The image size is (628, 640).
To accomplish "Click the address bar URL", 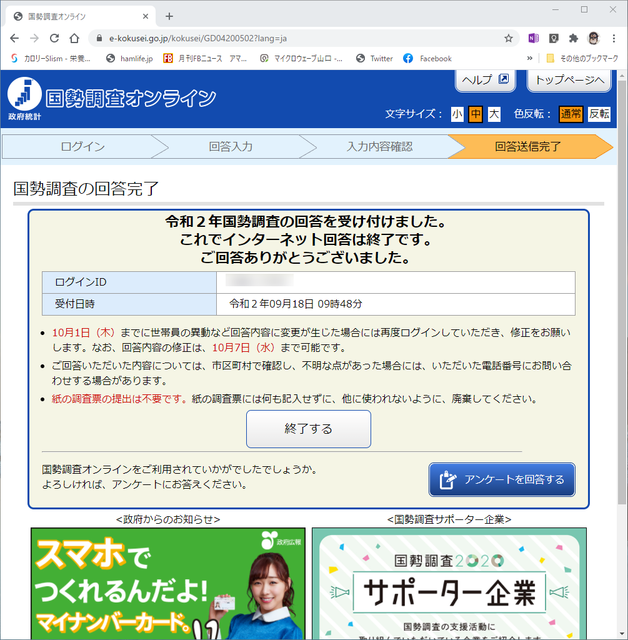I will click(x=198, y=38).
